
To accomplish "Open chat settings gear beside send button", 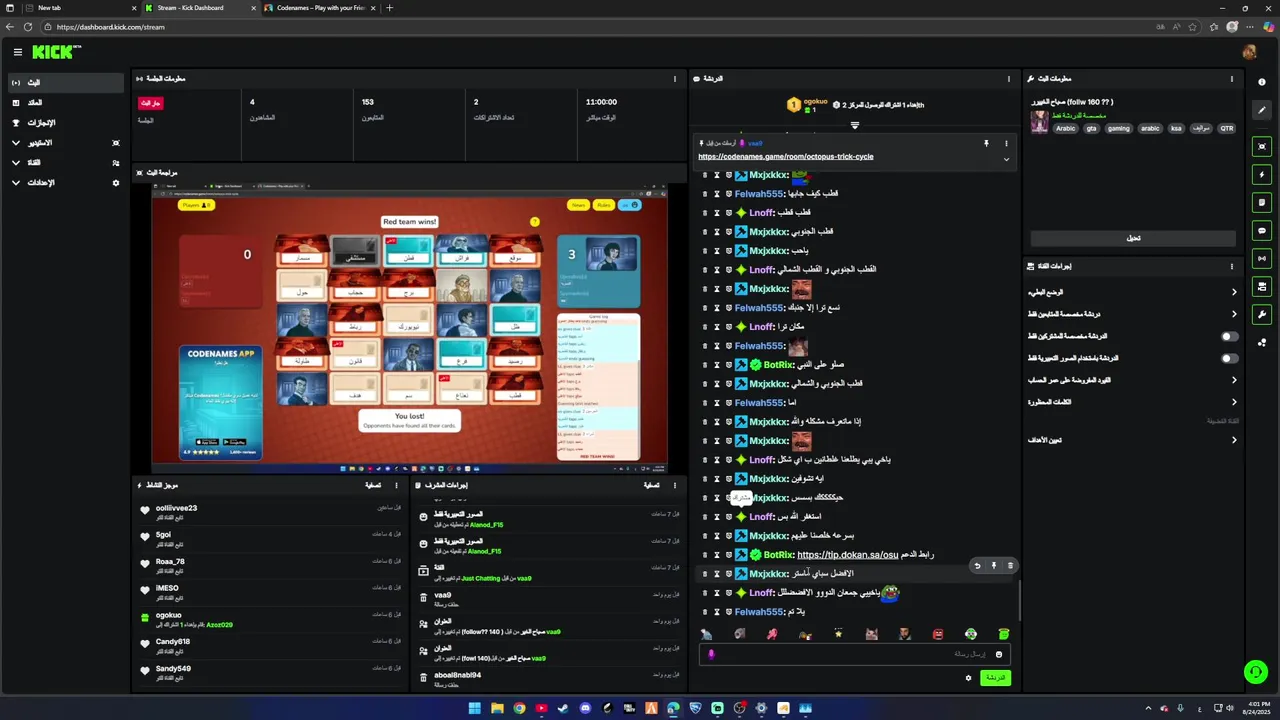I will [x=968, y=678].
